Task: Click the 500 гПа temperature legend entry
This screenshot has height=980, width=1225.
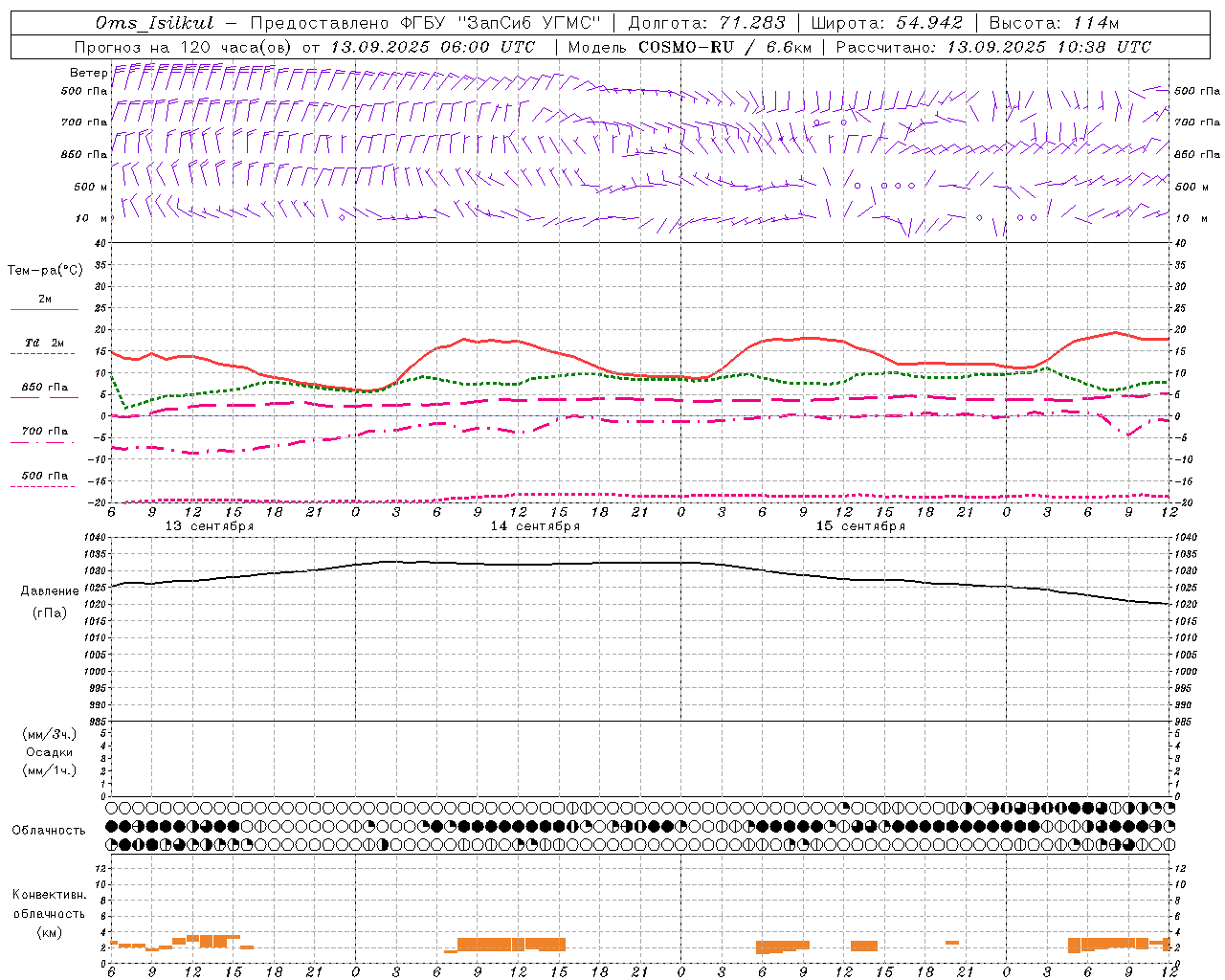Action: click(x=45, y=476)
